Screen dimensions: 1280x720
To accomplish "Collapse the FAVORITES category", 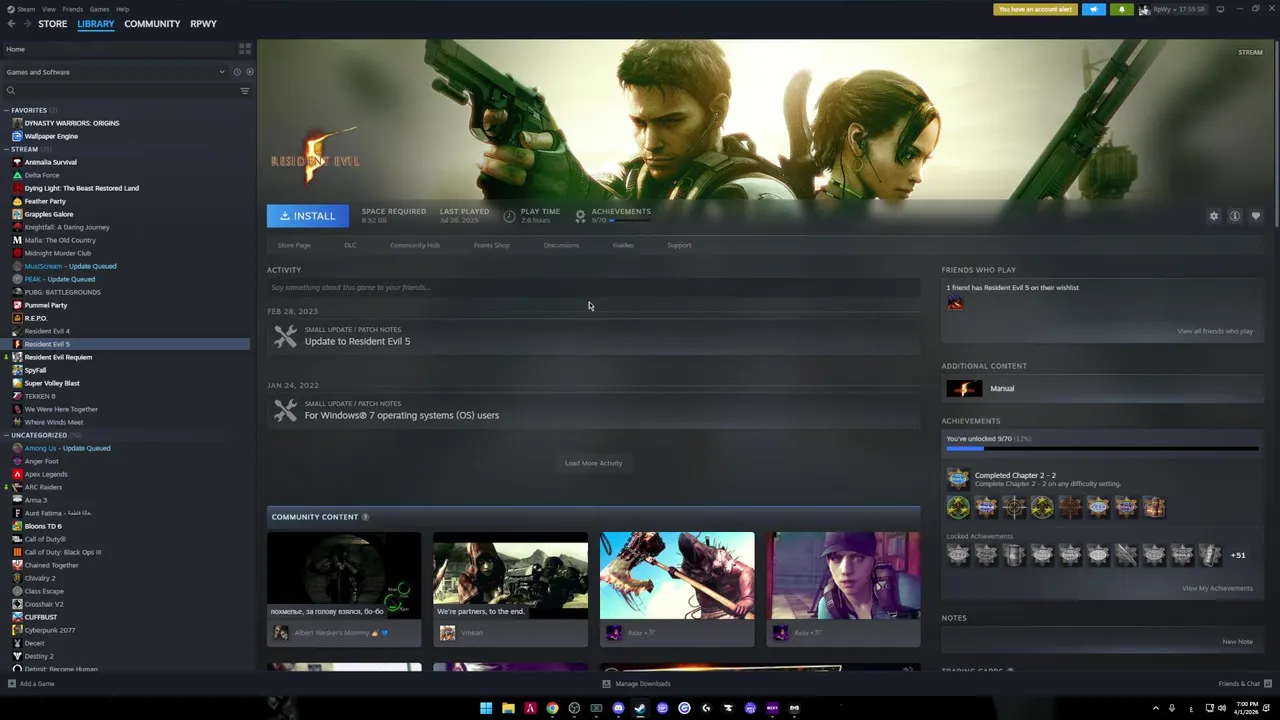I will (x=6, y=110).
